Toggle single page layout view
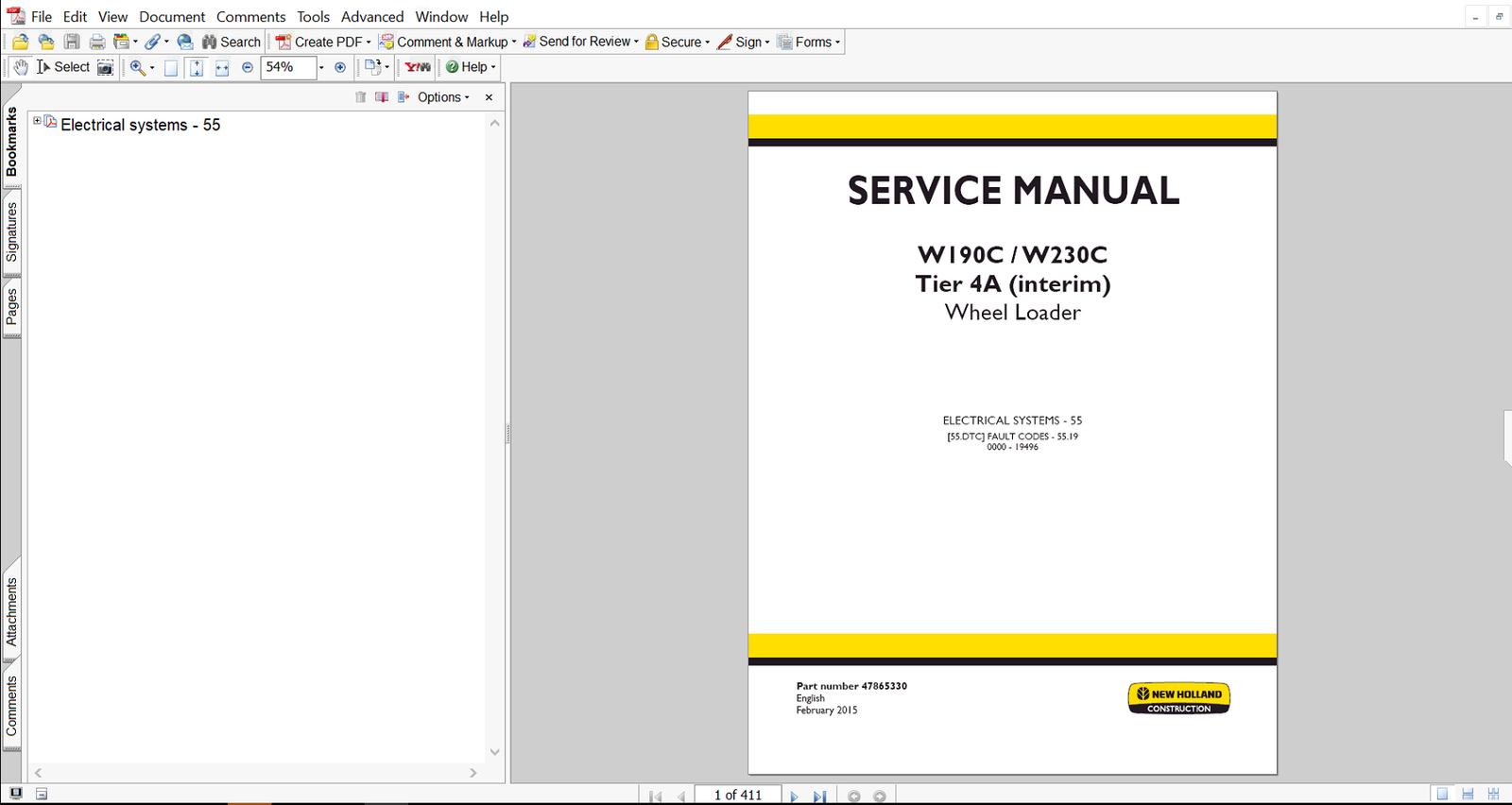This screenshot has height=805, width=1512. pyautogui.click(x=1442, y=795)
